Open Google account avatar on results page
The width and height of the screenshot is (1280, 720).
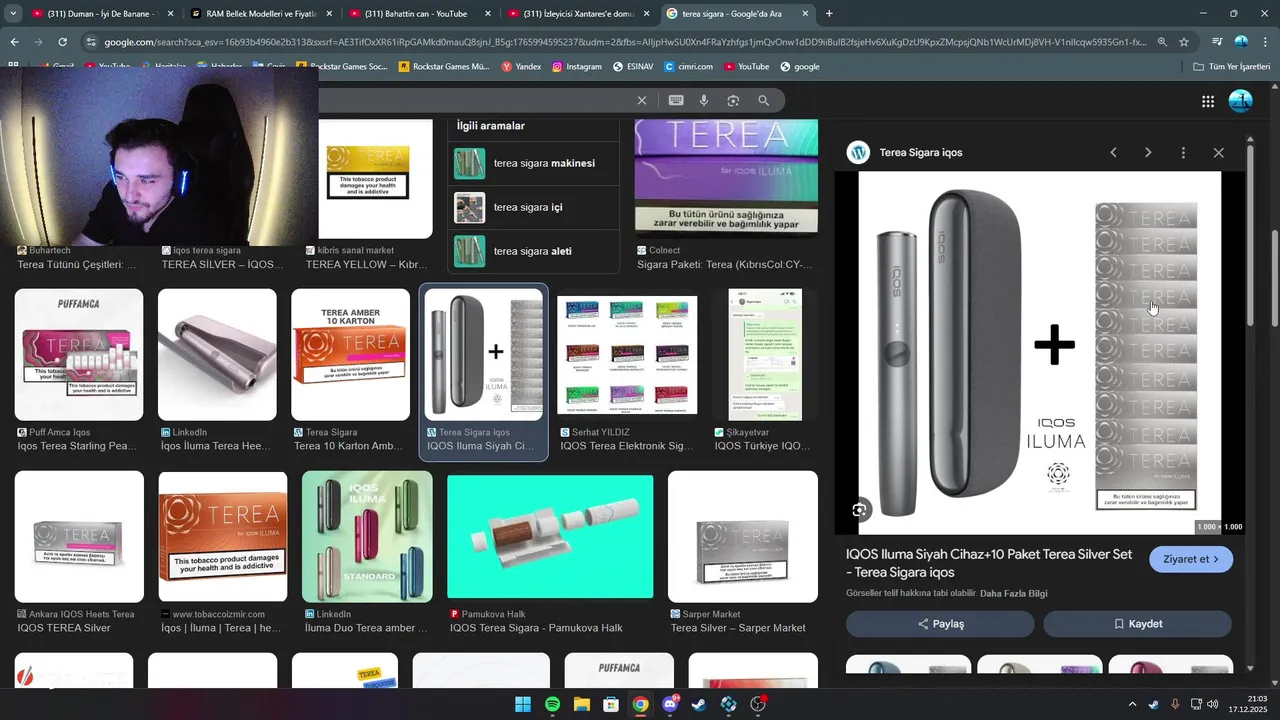[1240, 101]
